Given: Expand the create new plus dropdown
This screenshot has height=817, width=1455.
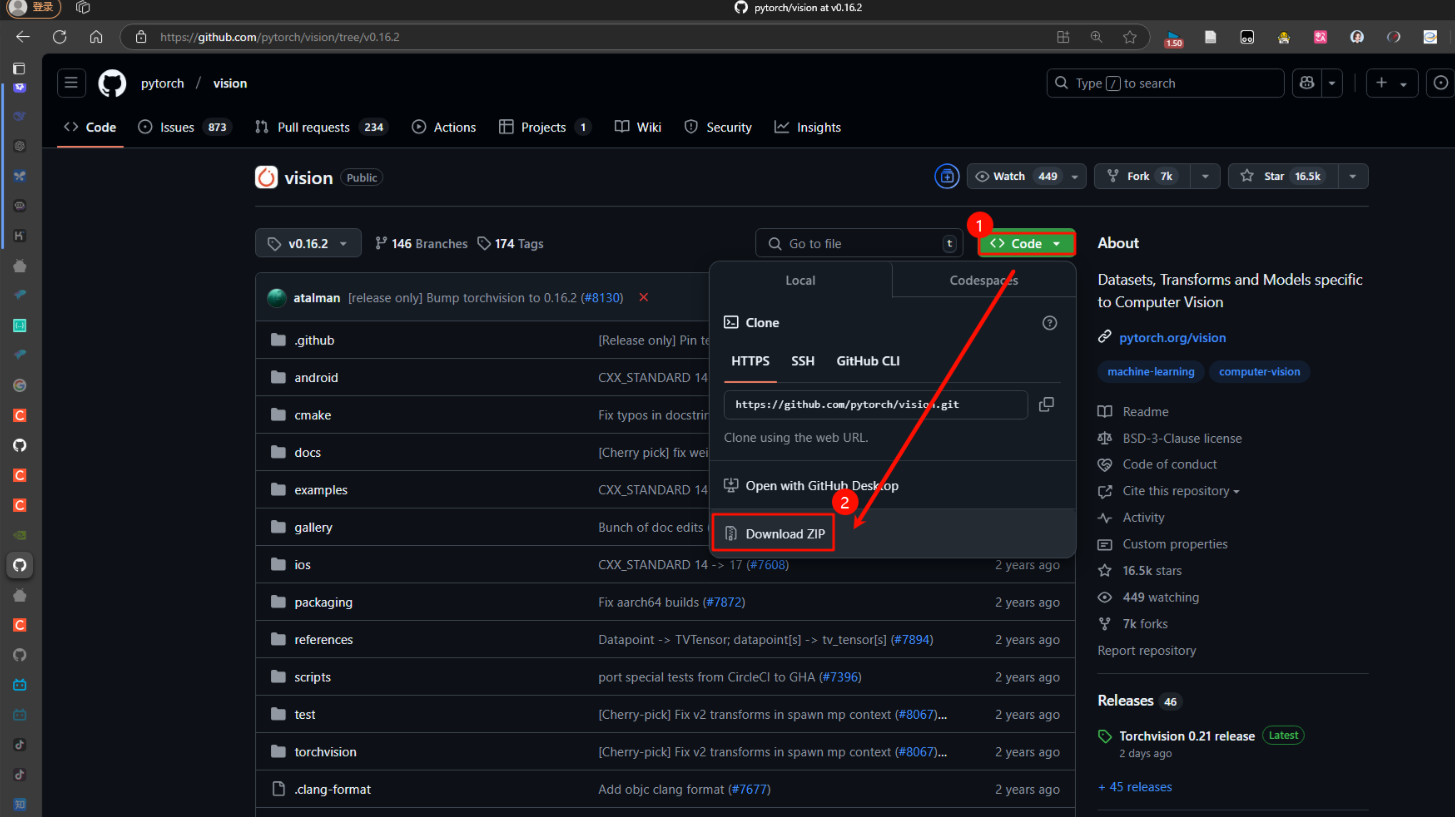Looking at the screenshot, I should (x=1392, y=83).
